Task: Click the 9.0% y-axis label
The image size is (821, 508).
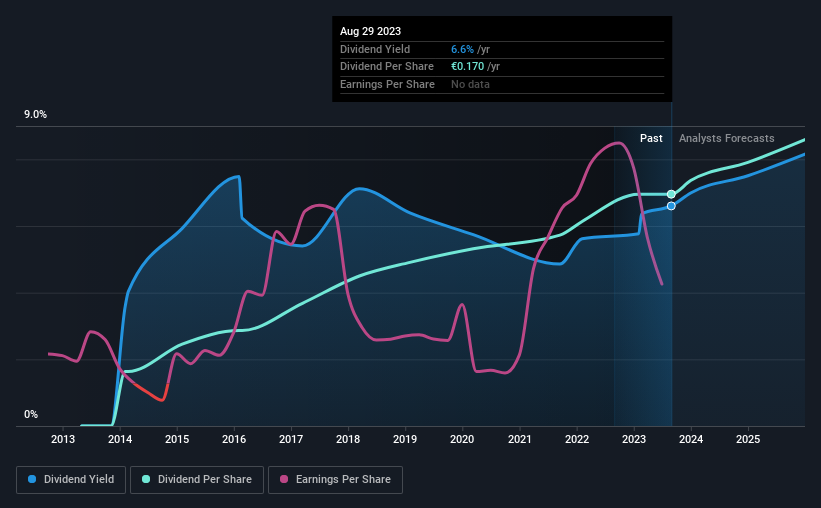Action: coord(36,115)
